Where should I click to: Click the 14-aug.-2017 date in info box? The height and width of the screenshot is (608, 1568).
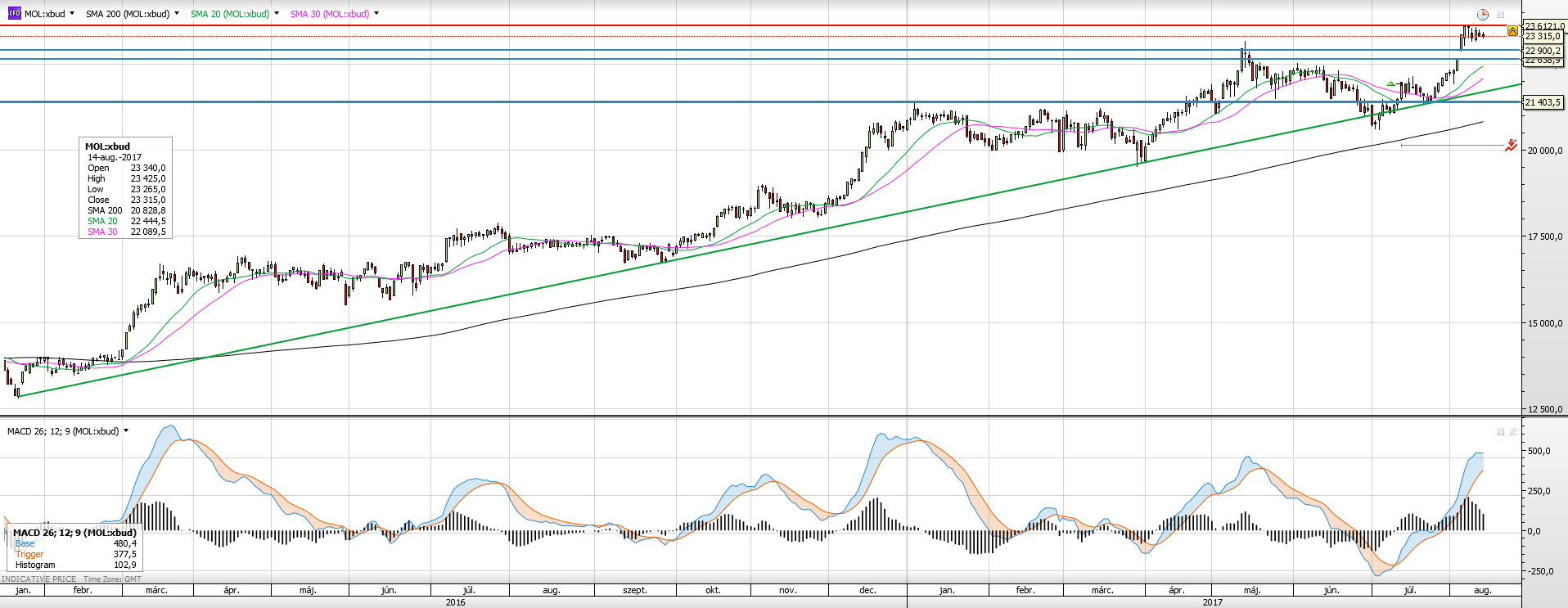coord(115,157)
